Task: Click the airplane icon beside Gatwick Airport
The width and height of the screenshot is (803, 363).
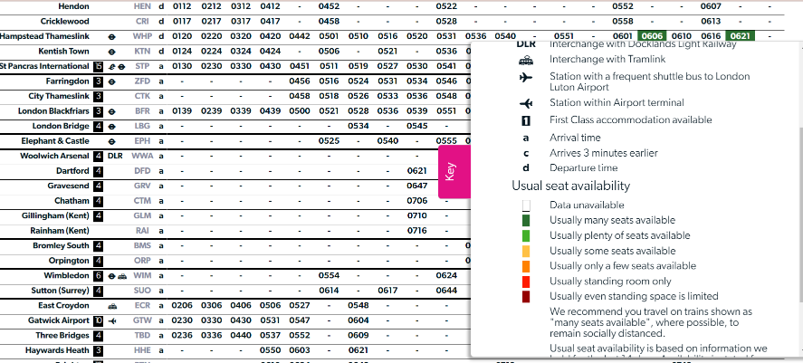Action: (x=113, y=321)
